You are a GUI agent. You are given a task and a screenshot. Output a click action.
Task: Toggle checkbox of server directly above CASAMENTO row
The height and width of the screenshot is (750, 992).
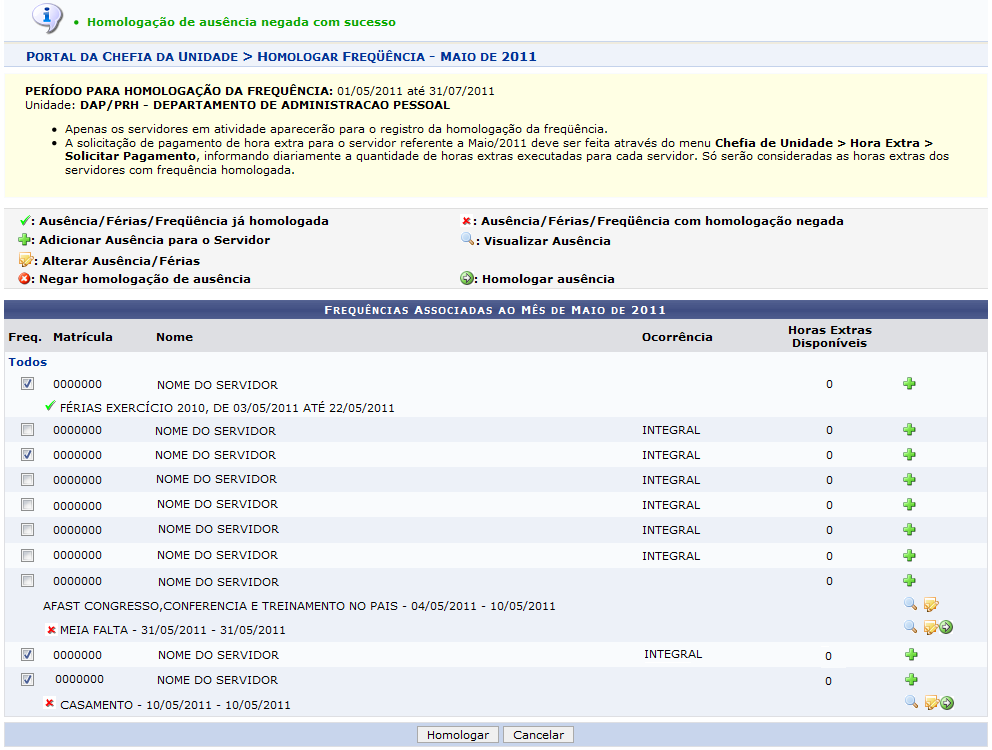coord(28,680)
